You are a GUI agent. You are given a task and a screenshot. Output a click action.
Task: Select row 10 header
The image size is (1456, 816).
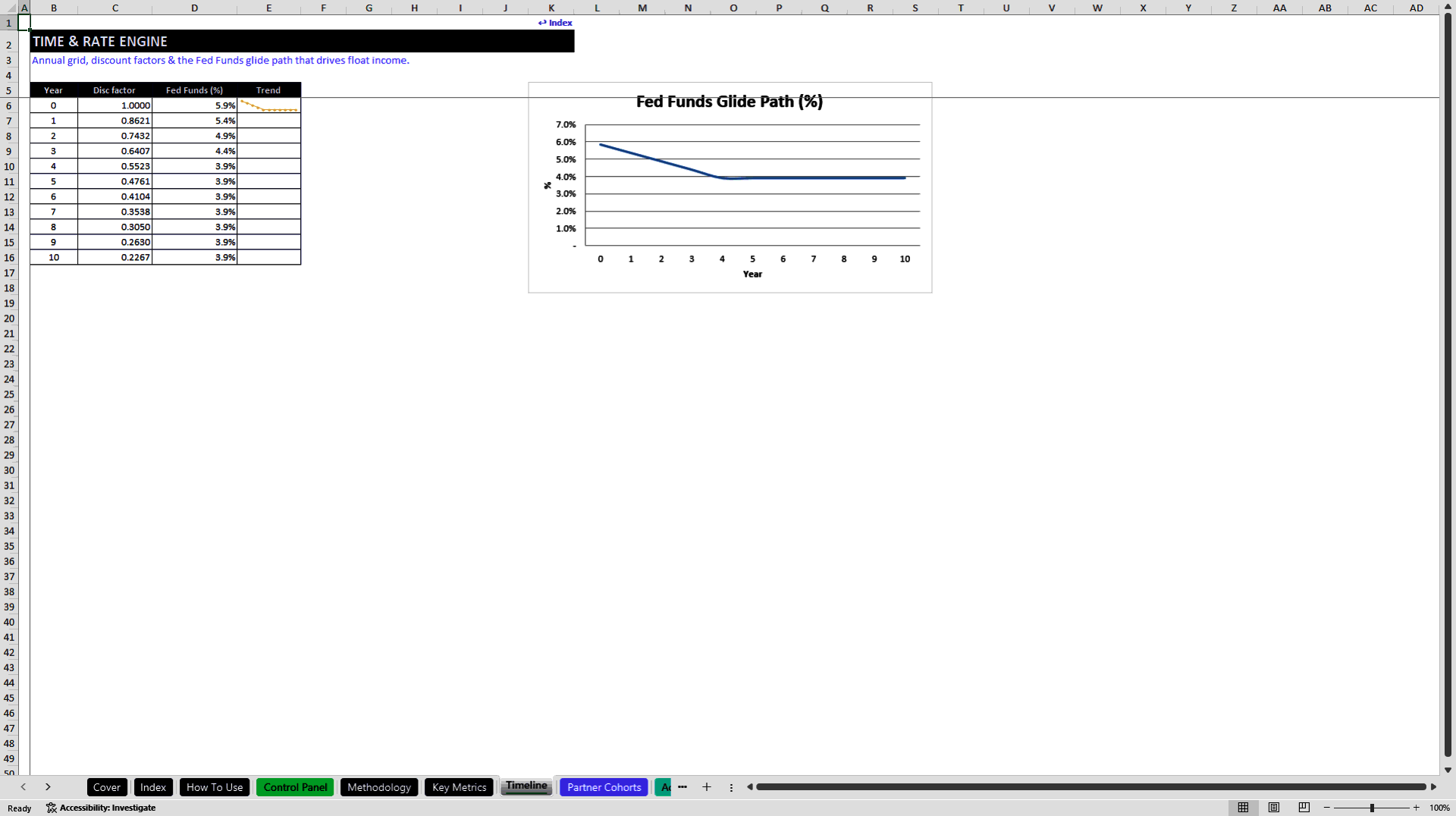pos(9,166)
